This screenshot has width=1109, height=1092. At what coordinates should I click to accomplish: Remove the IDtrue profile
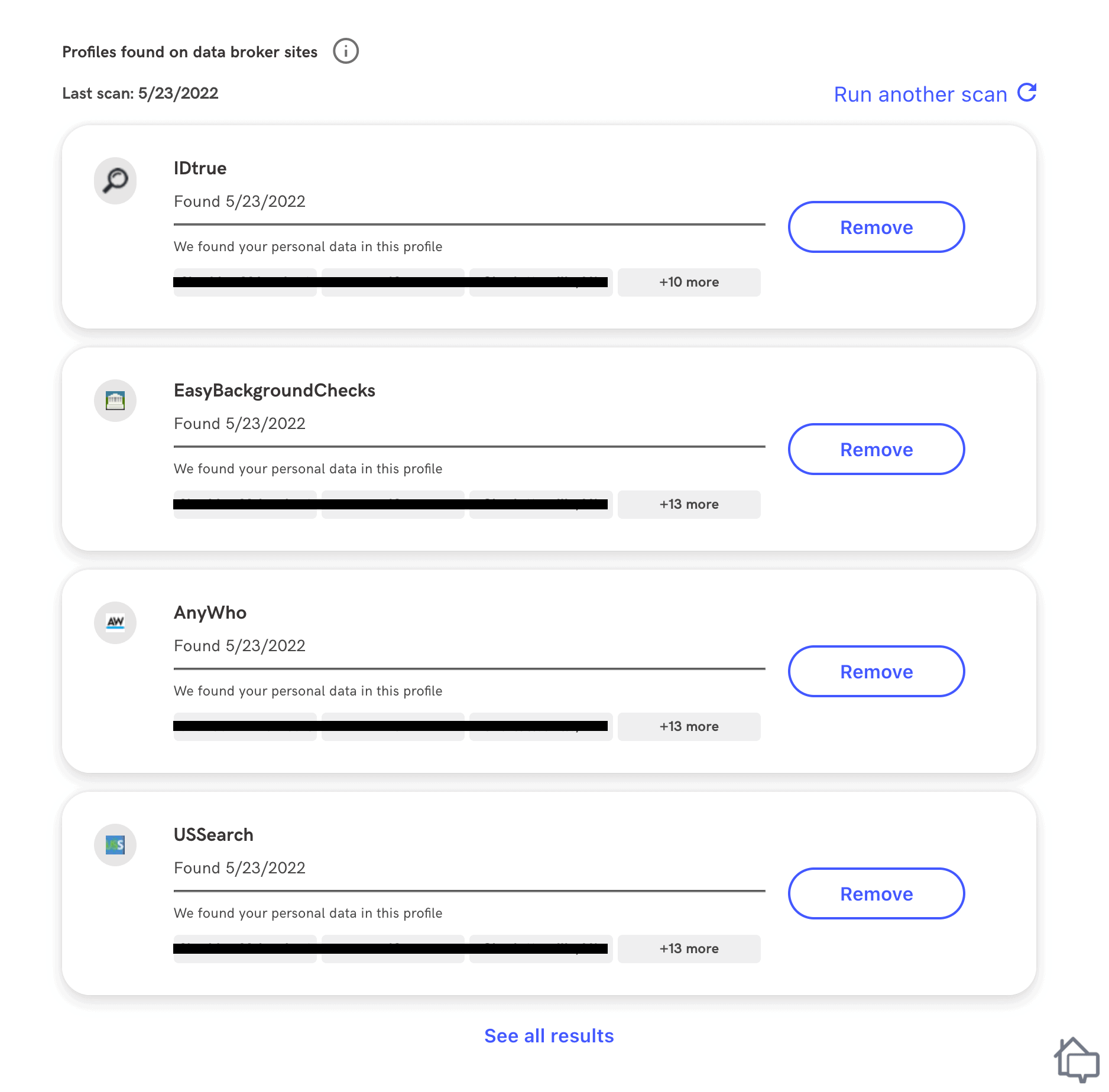[876, 227]
